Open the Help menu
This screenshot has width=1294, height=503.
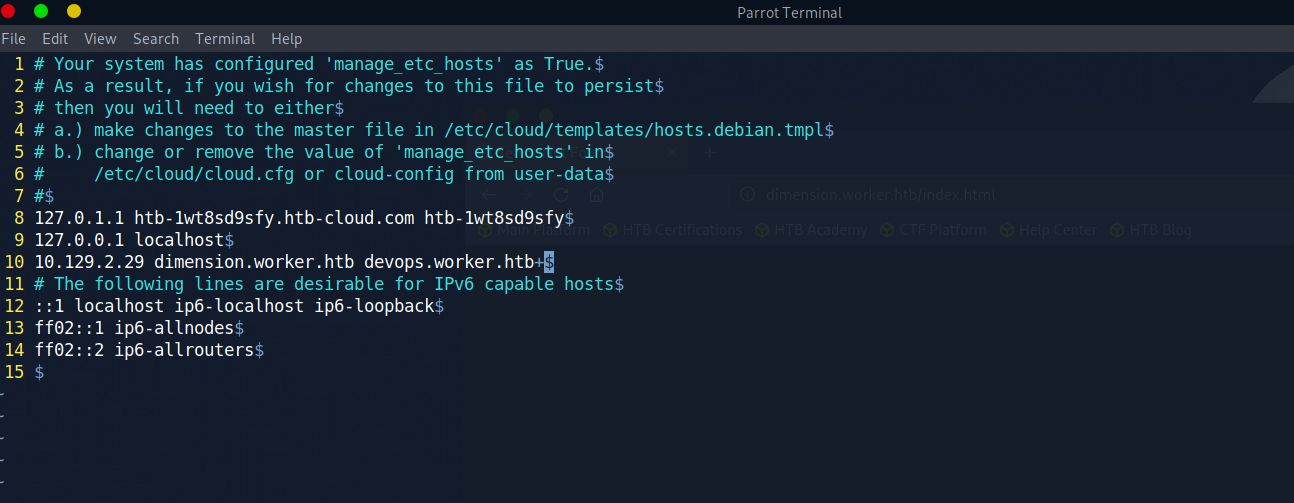pyautogui.click(x=286, y=39)
